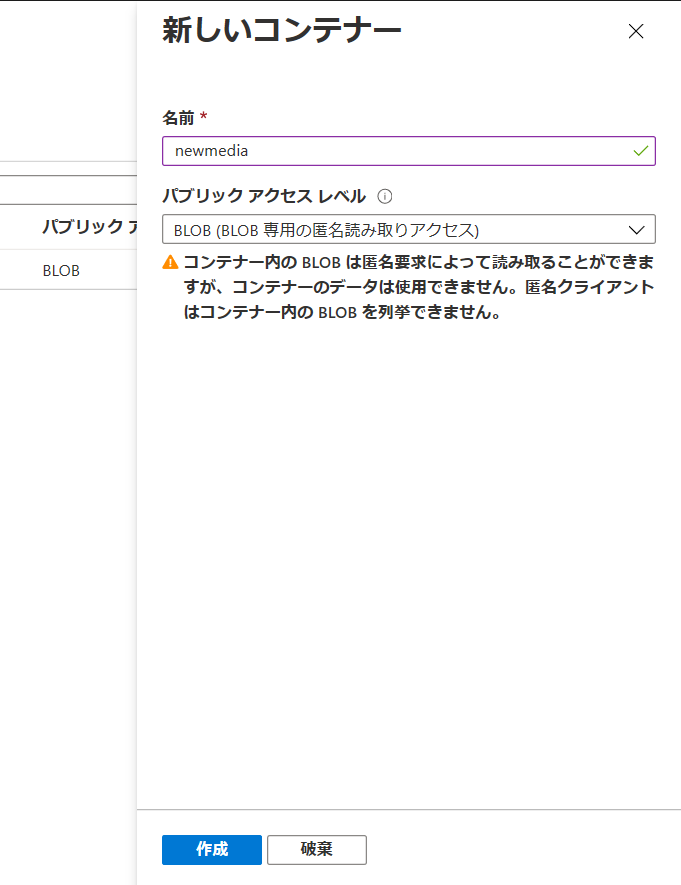
Task: Close the 新しいコンテナー panel with X
Action: 636,31
